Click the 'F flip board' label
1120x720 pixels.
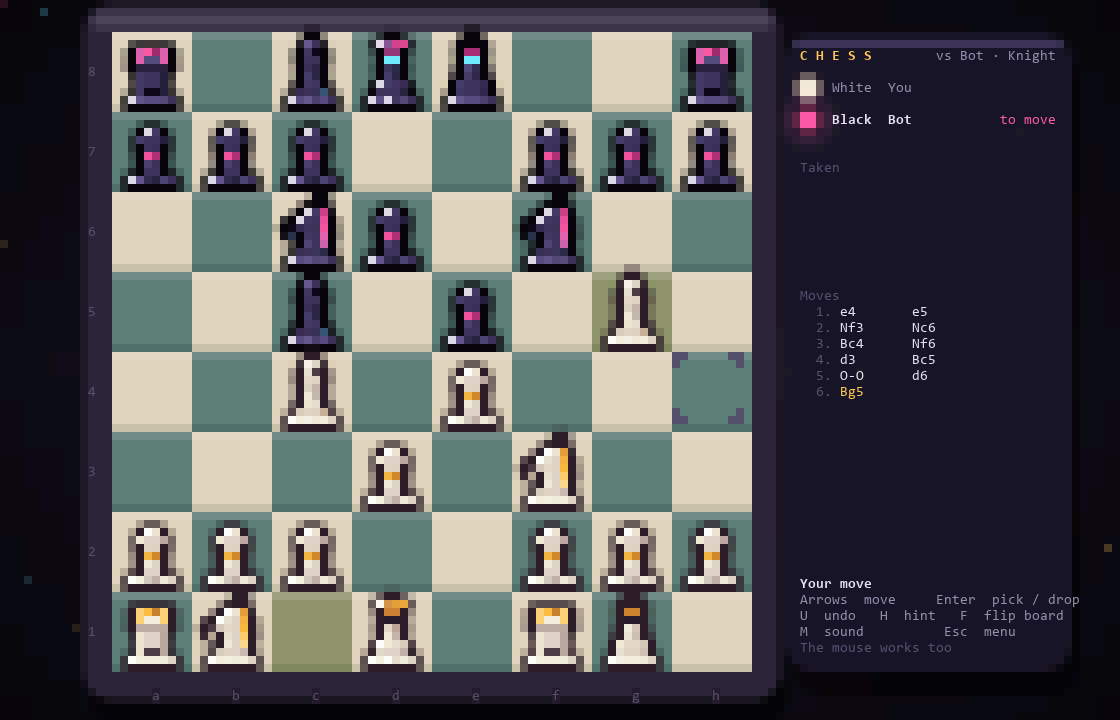(1011, 616)
